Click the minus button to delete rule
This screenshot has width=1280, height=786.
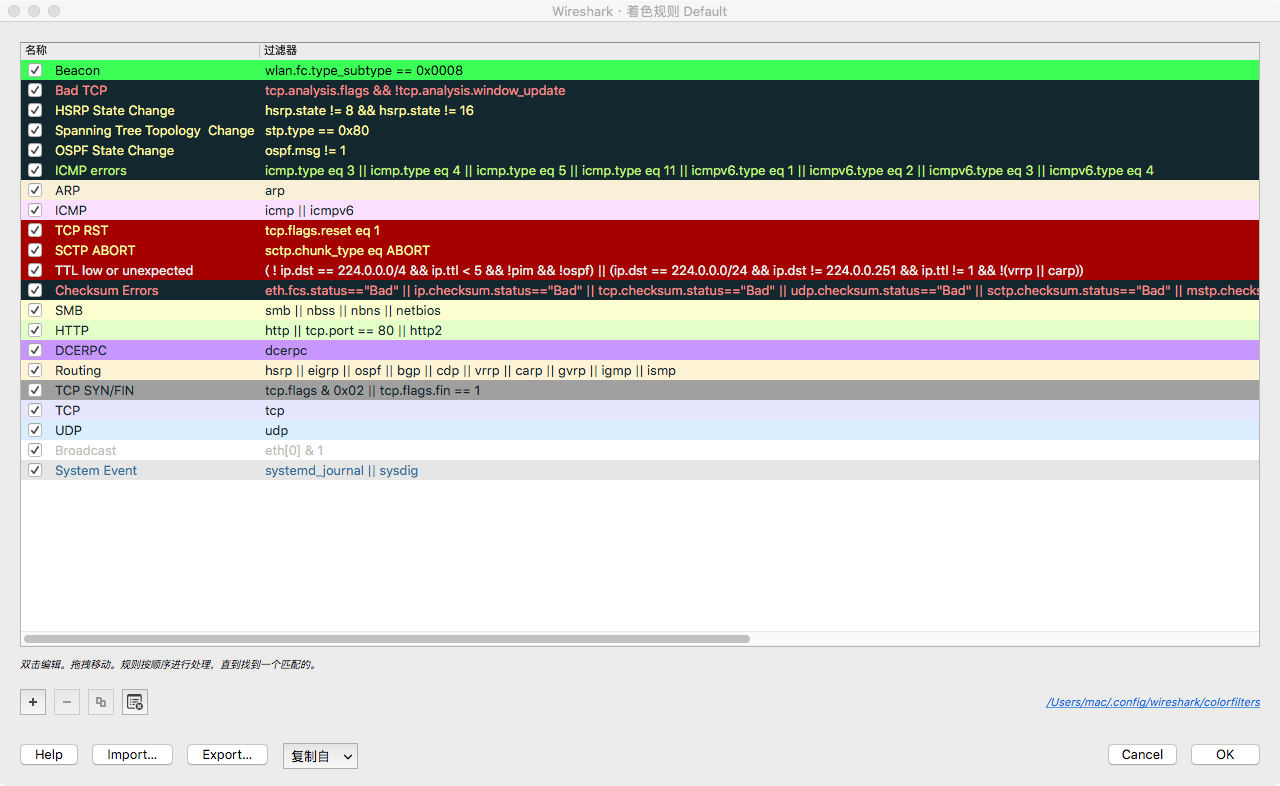pos(67,703)
